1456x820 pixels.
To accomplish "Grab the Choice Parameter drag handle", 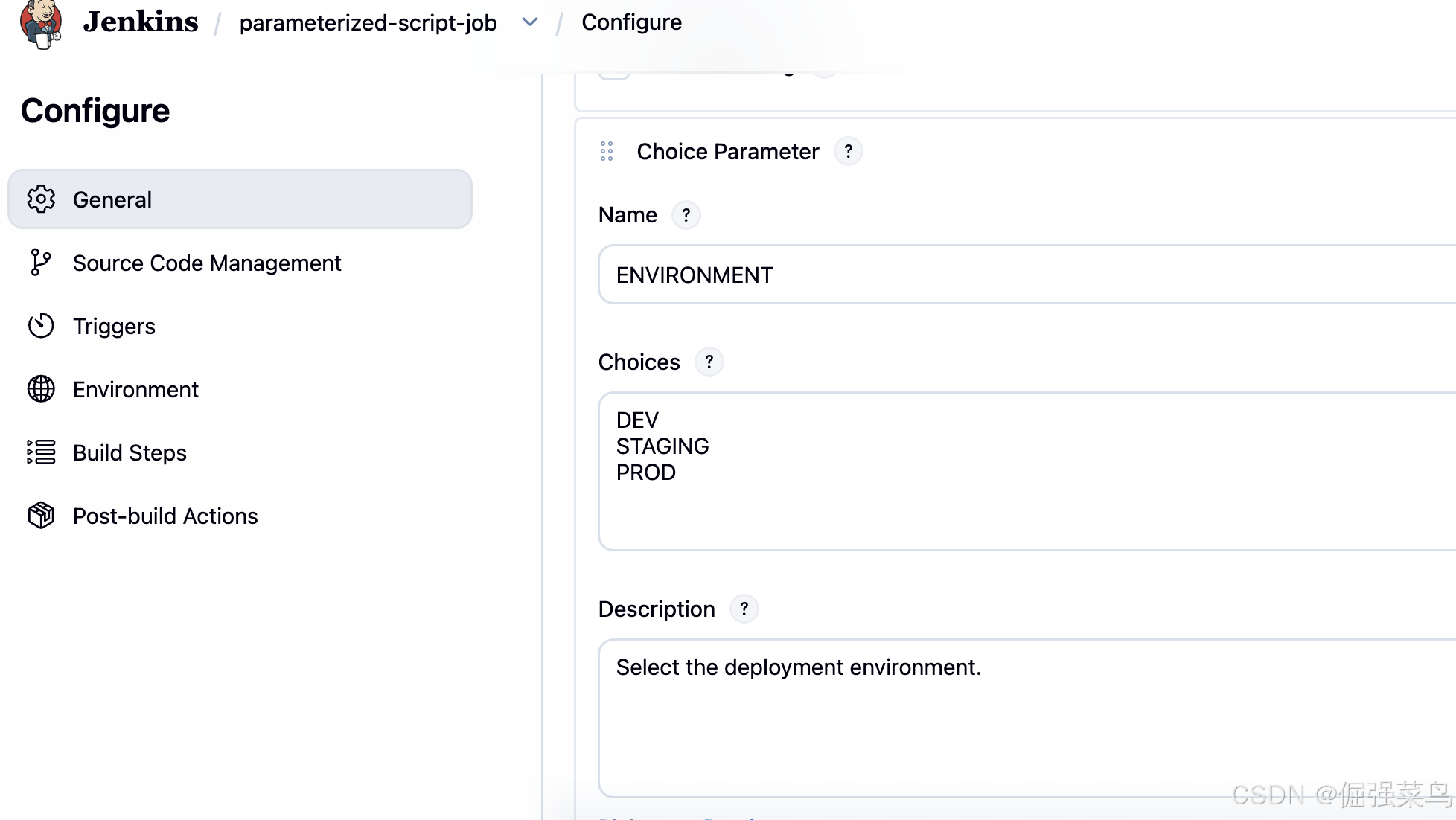I will click(607, 152).
